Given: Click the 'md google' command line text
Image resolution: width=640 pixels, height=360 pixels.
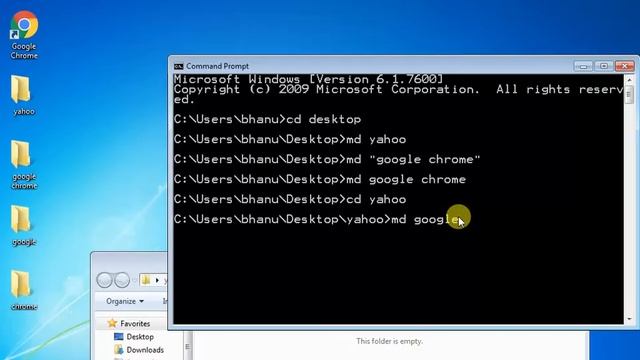Looking at the screenshot, I should pyautogui.click(x=425, y=219).
